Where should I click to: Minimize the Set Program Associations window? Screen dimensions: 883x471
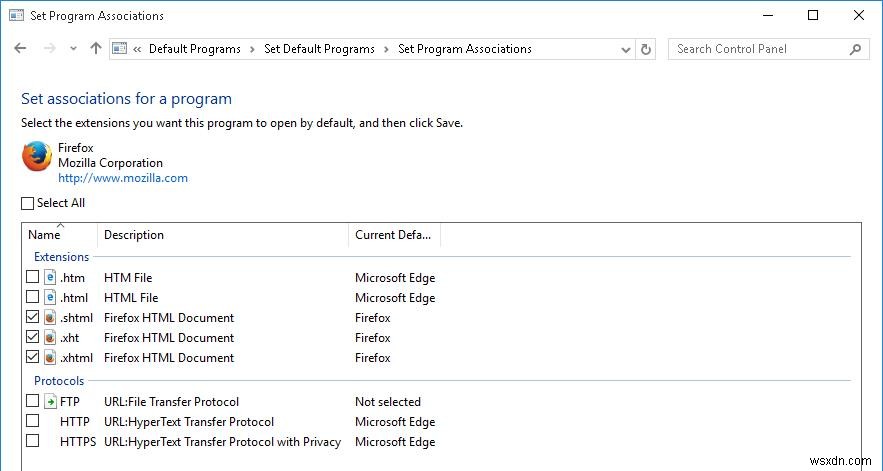click(767, 15)
